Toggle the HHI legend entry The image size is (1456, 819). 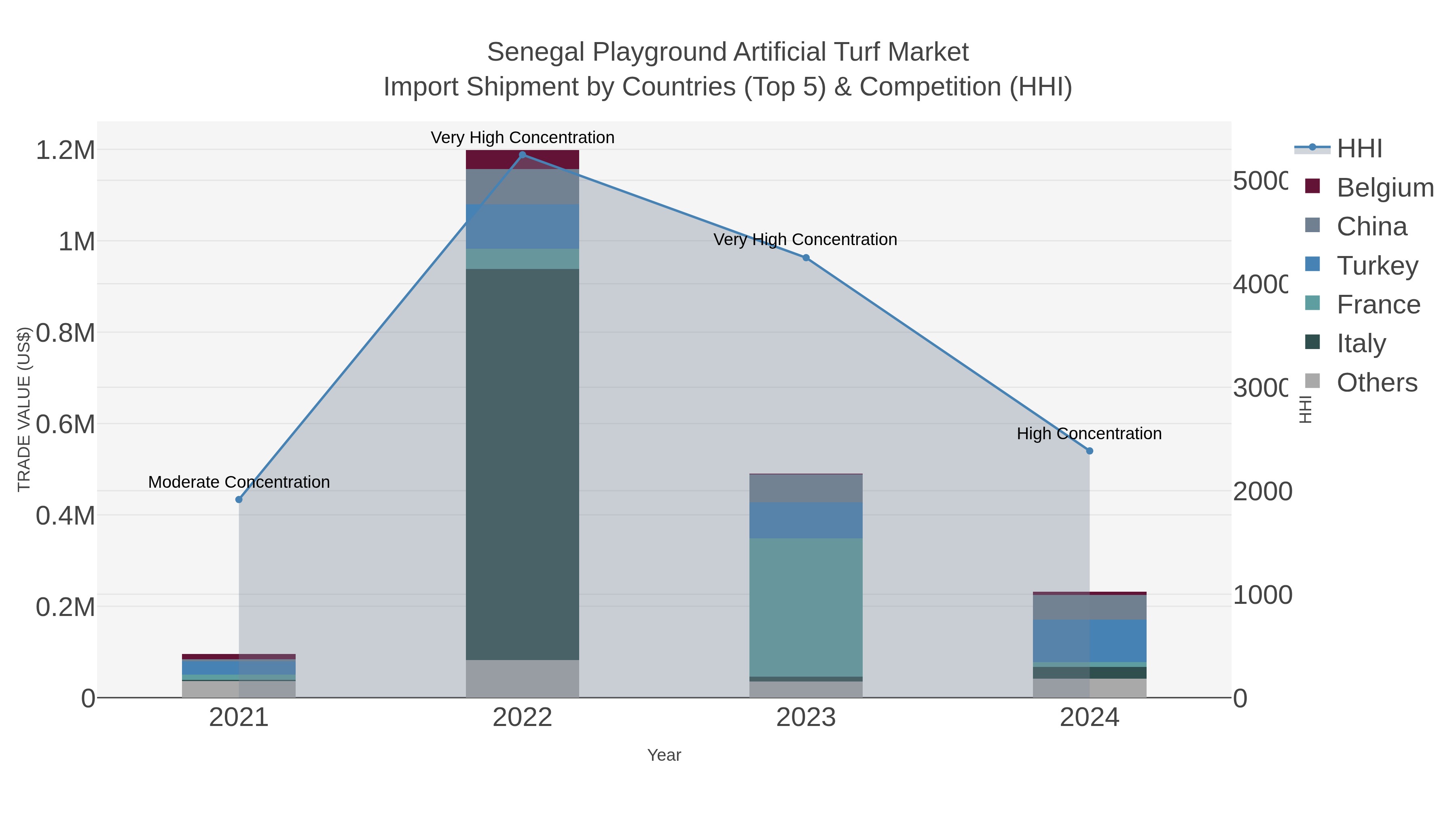click(1338, 148)
